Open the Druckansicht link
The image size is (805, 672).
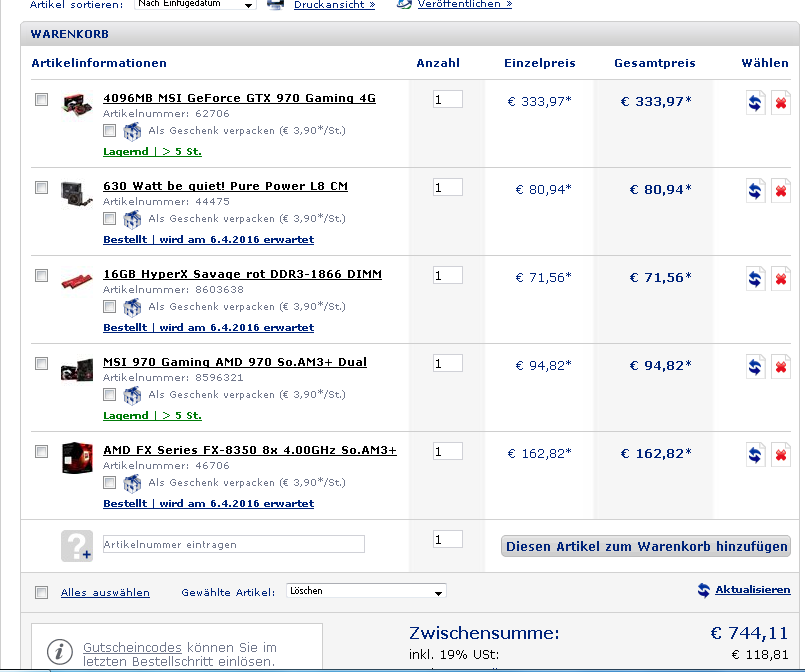335,5
